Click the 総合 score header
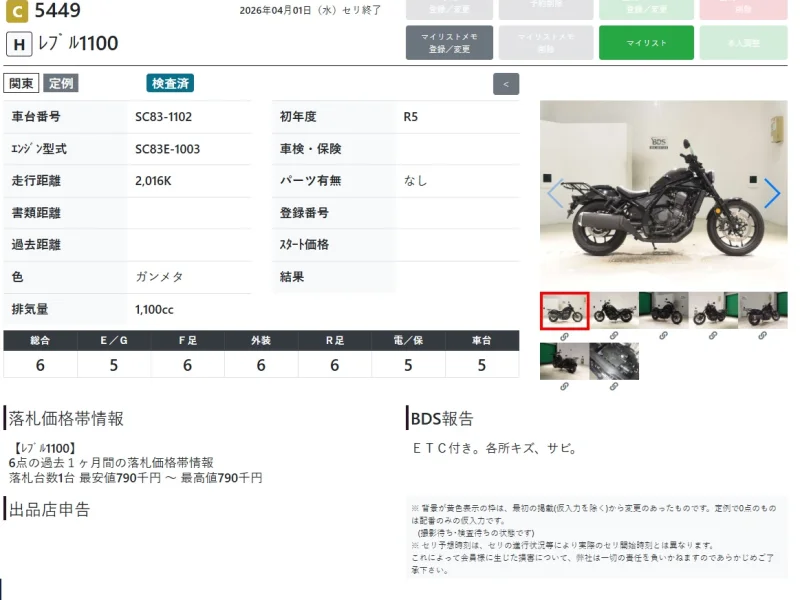800x600 pixels. coord(40,340)
